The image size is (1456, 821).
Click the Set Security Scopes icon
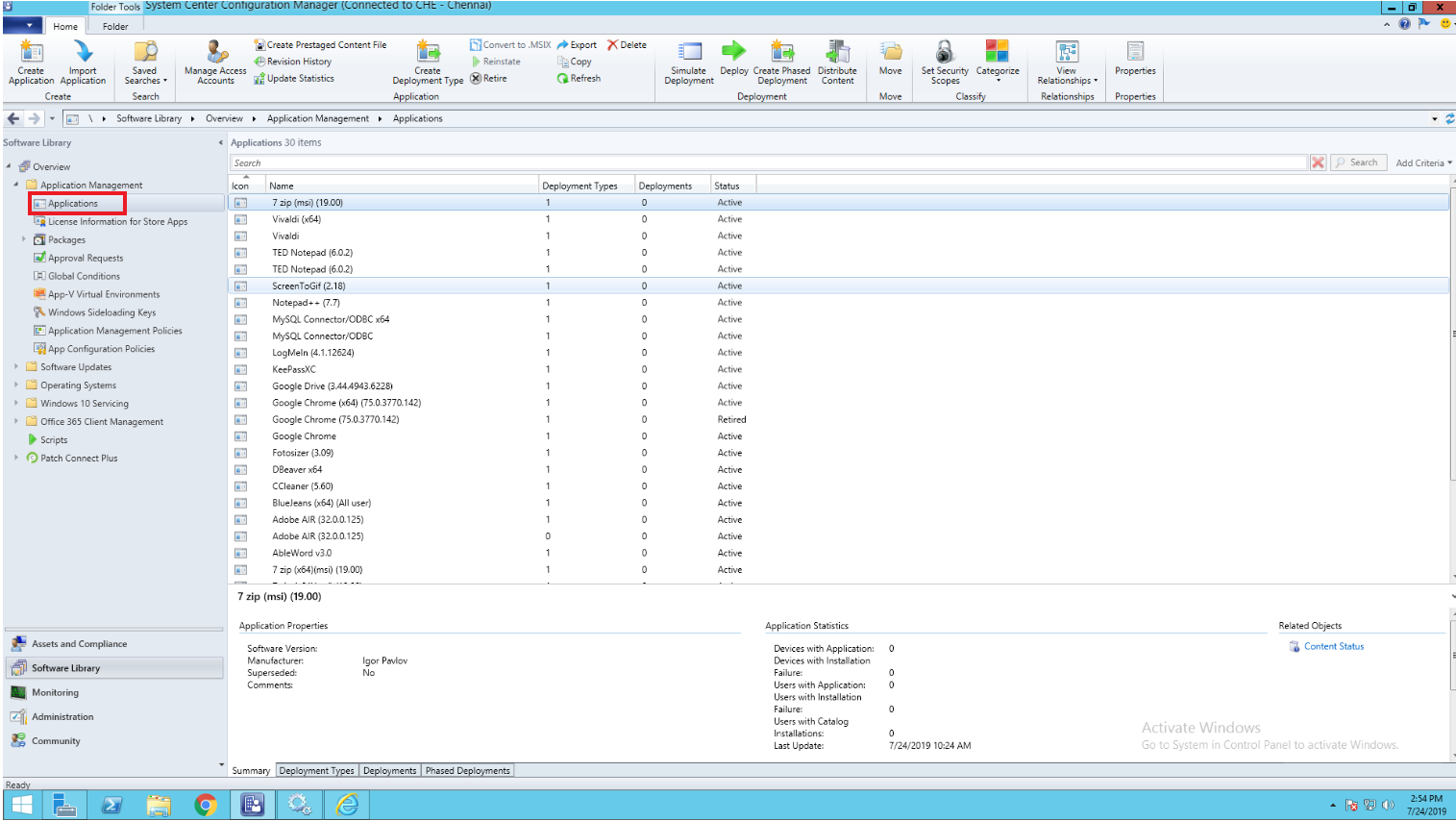click(x=944, y=61)
